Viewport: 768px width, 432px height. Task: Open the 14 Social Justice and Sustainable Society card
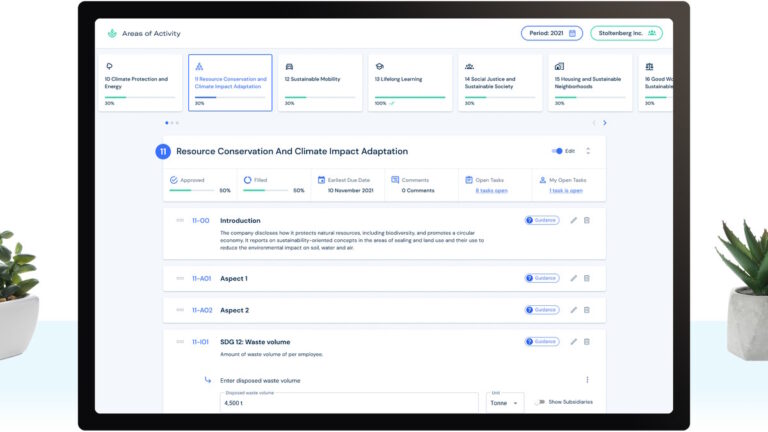500,82
